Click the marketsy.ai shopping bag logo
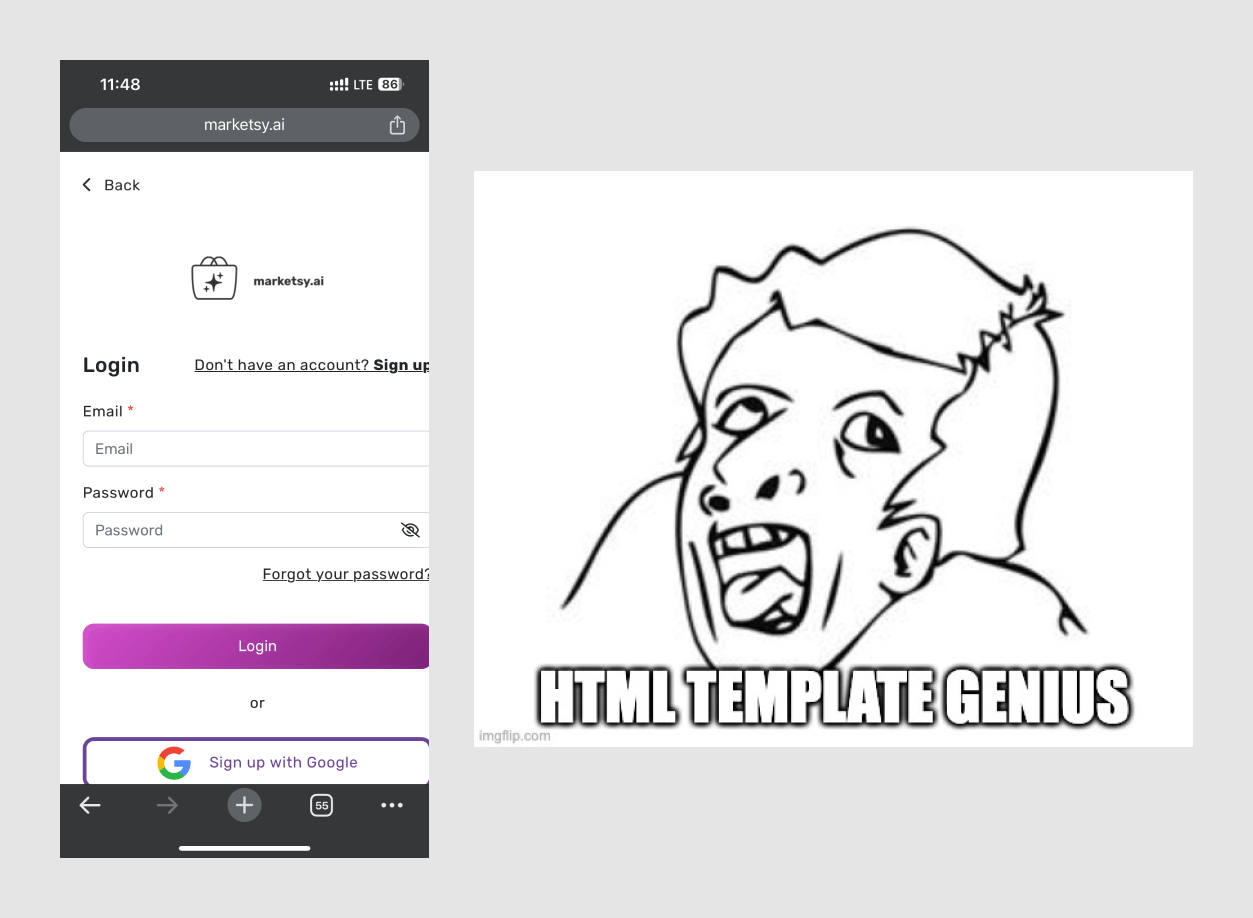Screen dimensions: 1253x918 point(214,278)
